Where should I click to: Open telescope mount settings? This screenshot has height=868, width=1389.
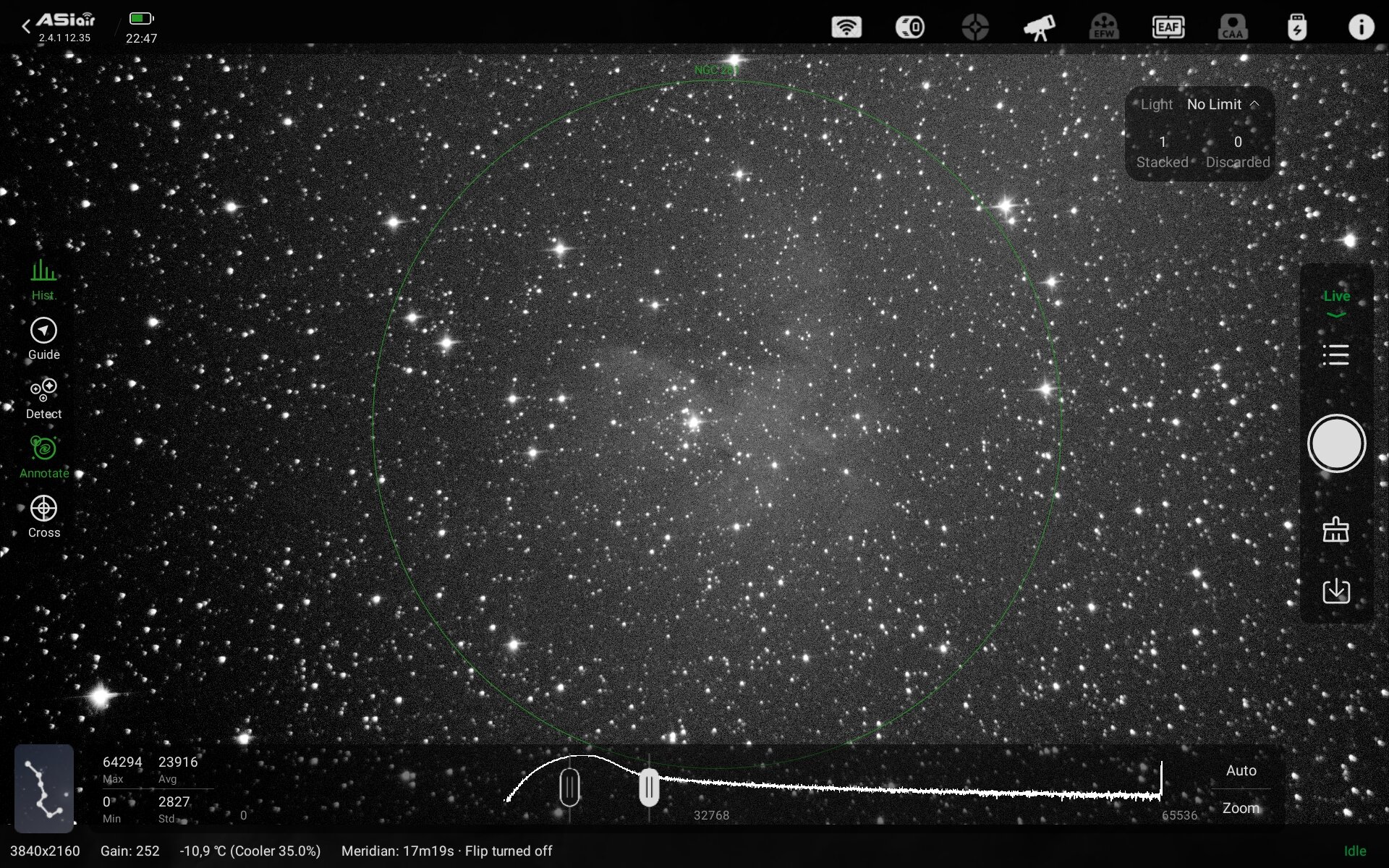[1039, 27]
